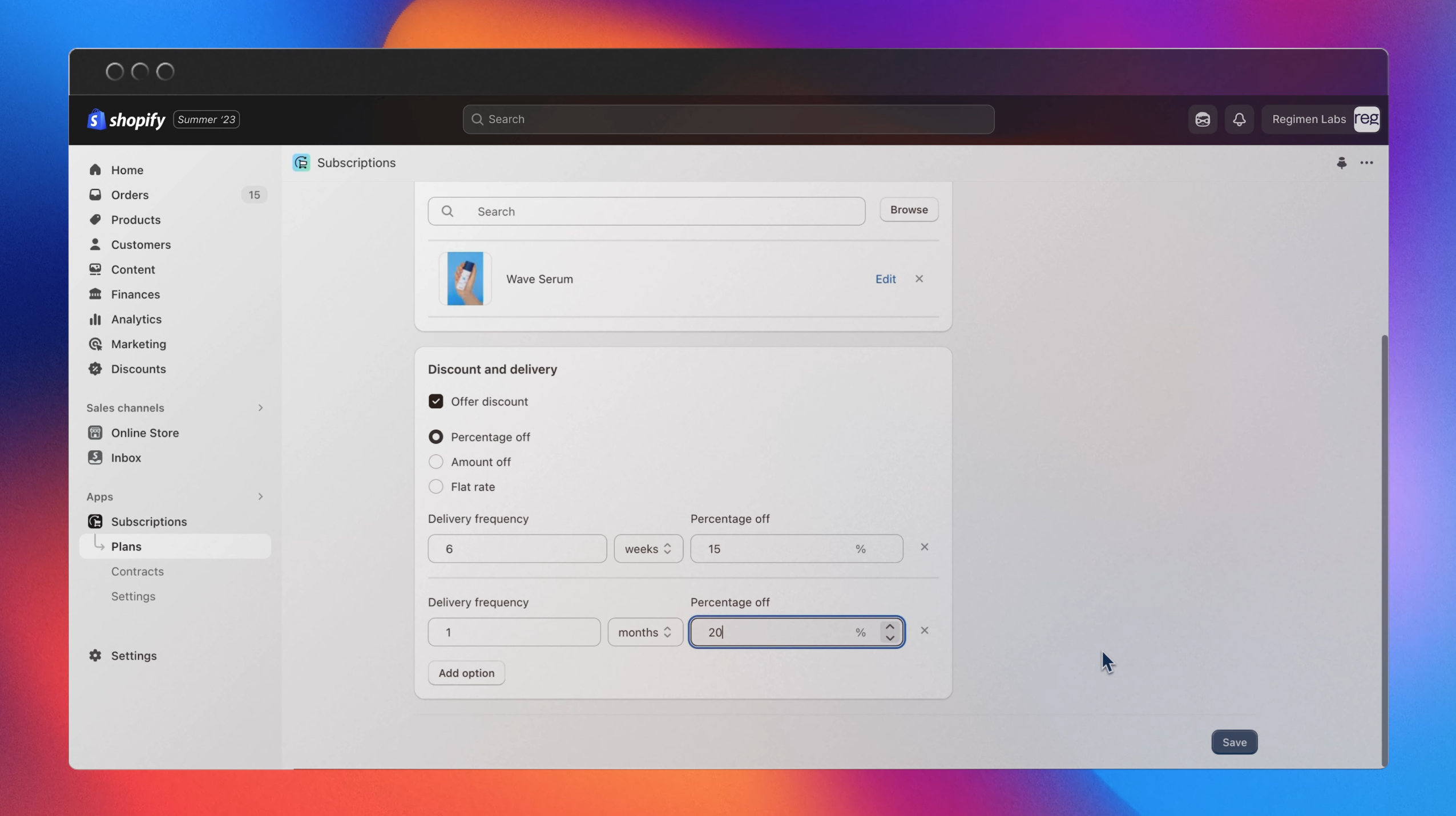
Task: Open the months interval dropdown
Action: point(644,632)
